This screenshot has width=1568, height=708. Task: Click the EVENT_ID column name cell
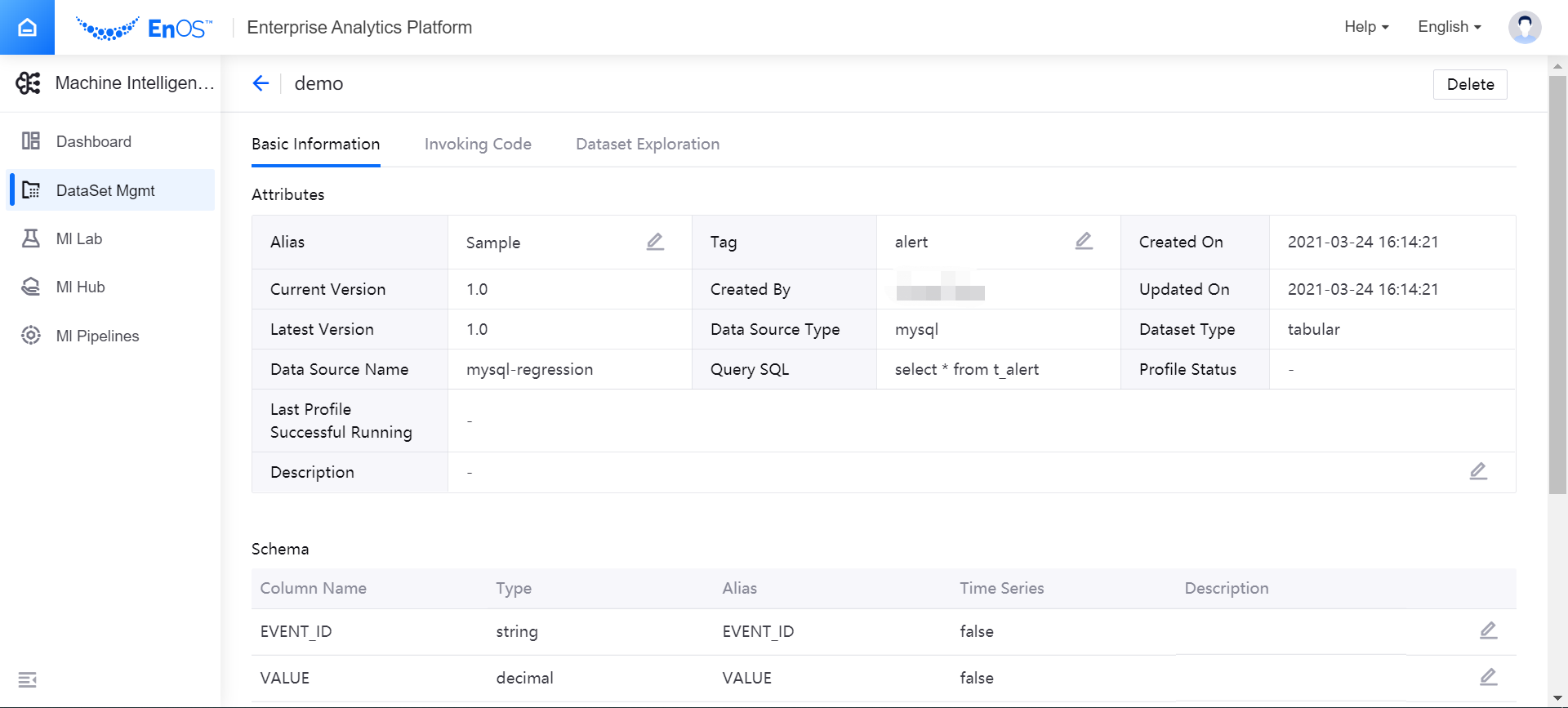click(x=296, y=631)
